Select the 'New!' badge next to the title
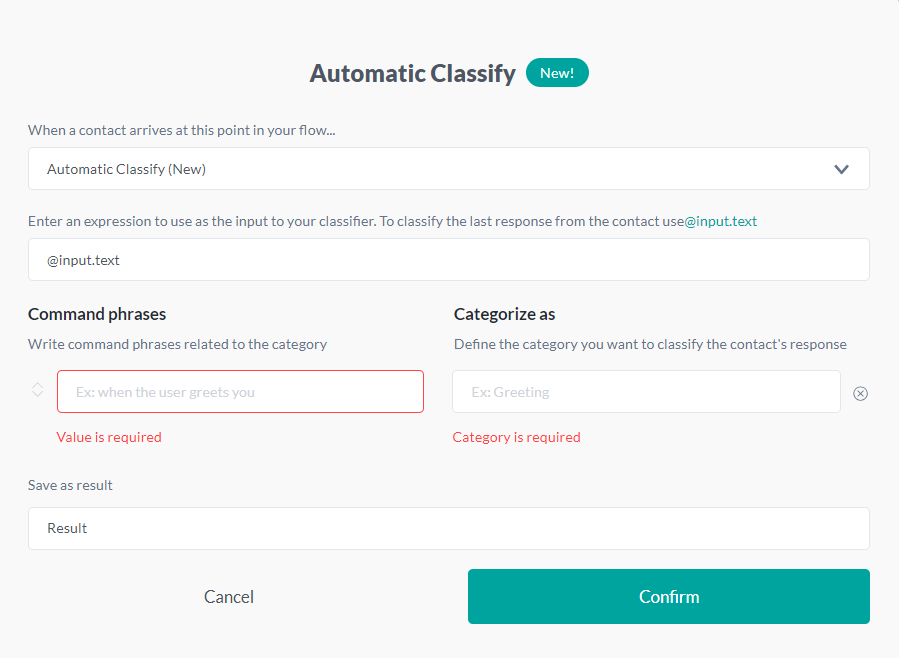The image size is (899, 658). tap(557, 72)
